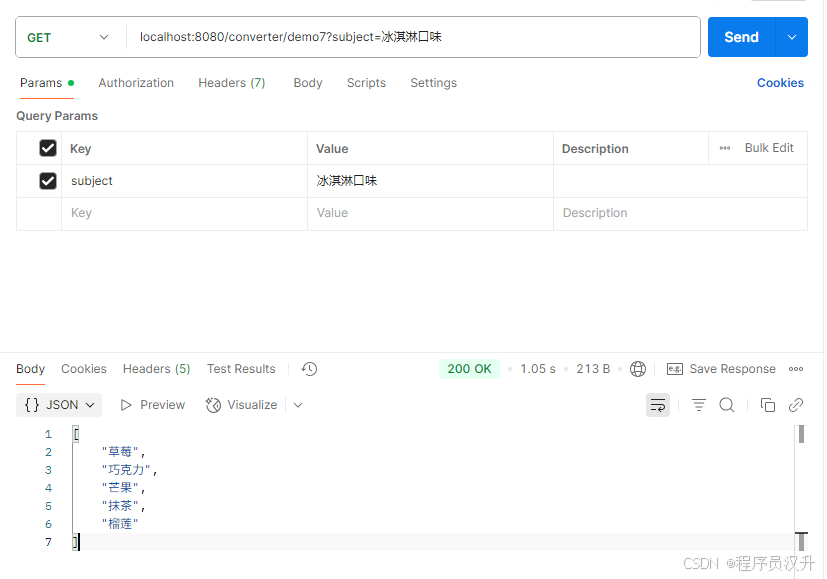Select the response Body tab
827x579 pixels.
[x=30, y=369]
